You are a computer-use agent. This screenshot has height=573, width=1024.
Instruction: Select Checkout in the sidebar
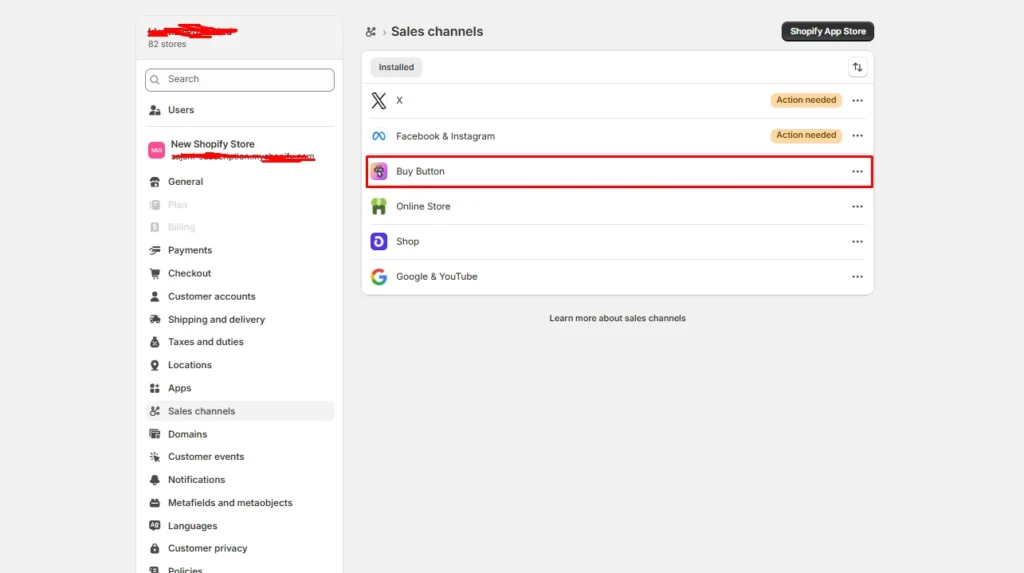coord(240,273)
